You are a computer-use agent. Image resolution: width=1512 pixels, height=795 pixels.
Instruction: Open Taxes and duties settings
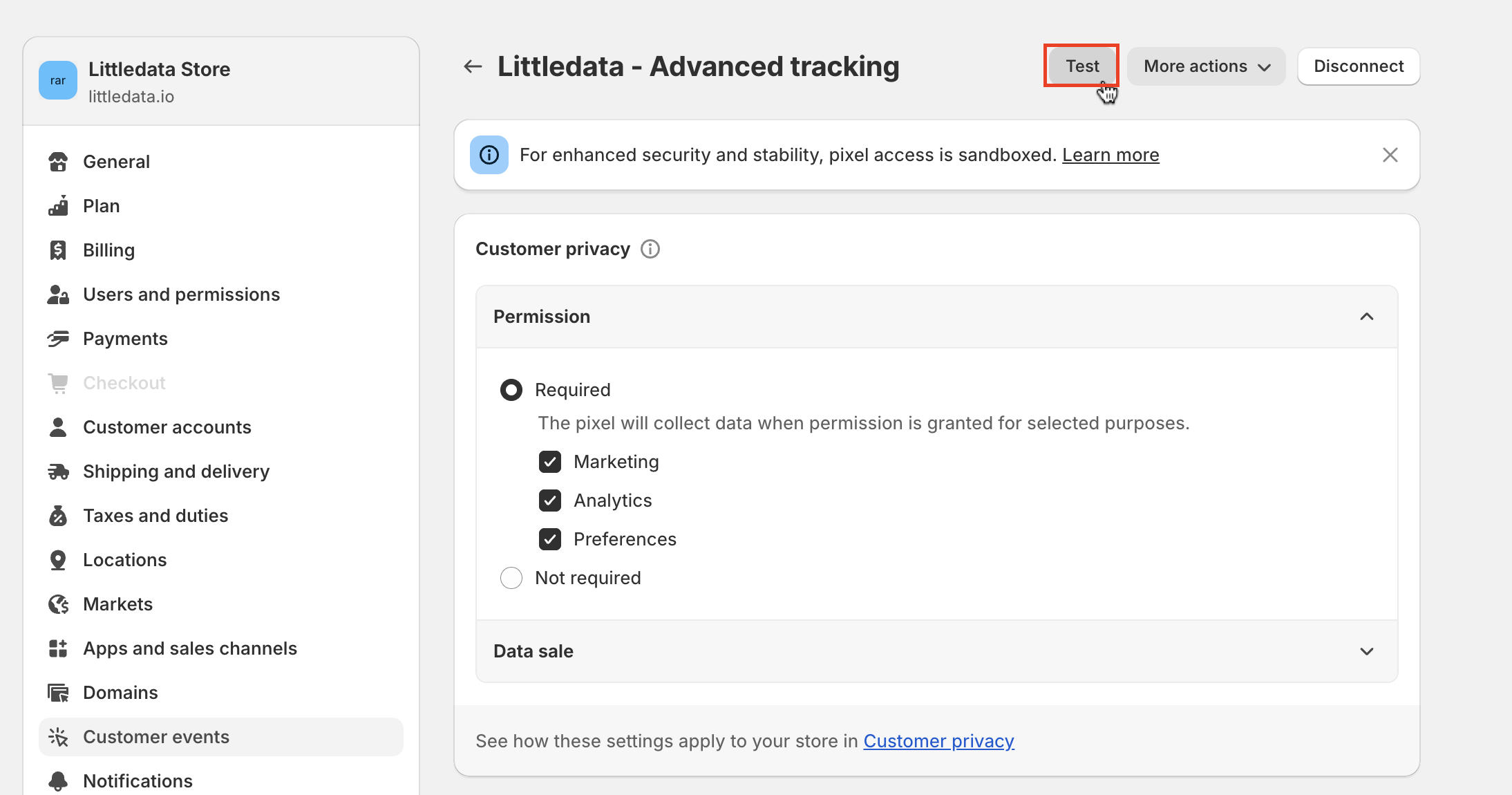click(221, 516)
